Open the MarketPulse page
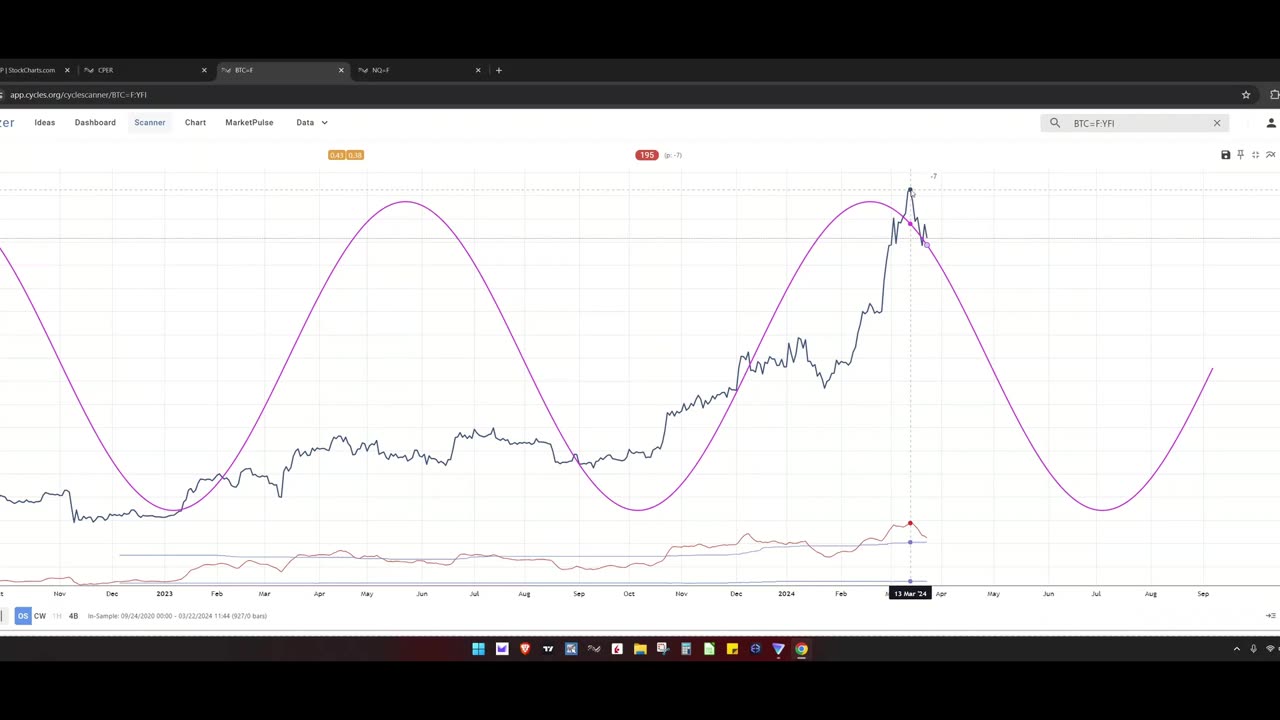Image resolution: width=1280 pixels, height=720 pixels. (x=249, y=122)
